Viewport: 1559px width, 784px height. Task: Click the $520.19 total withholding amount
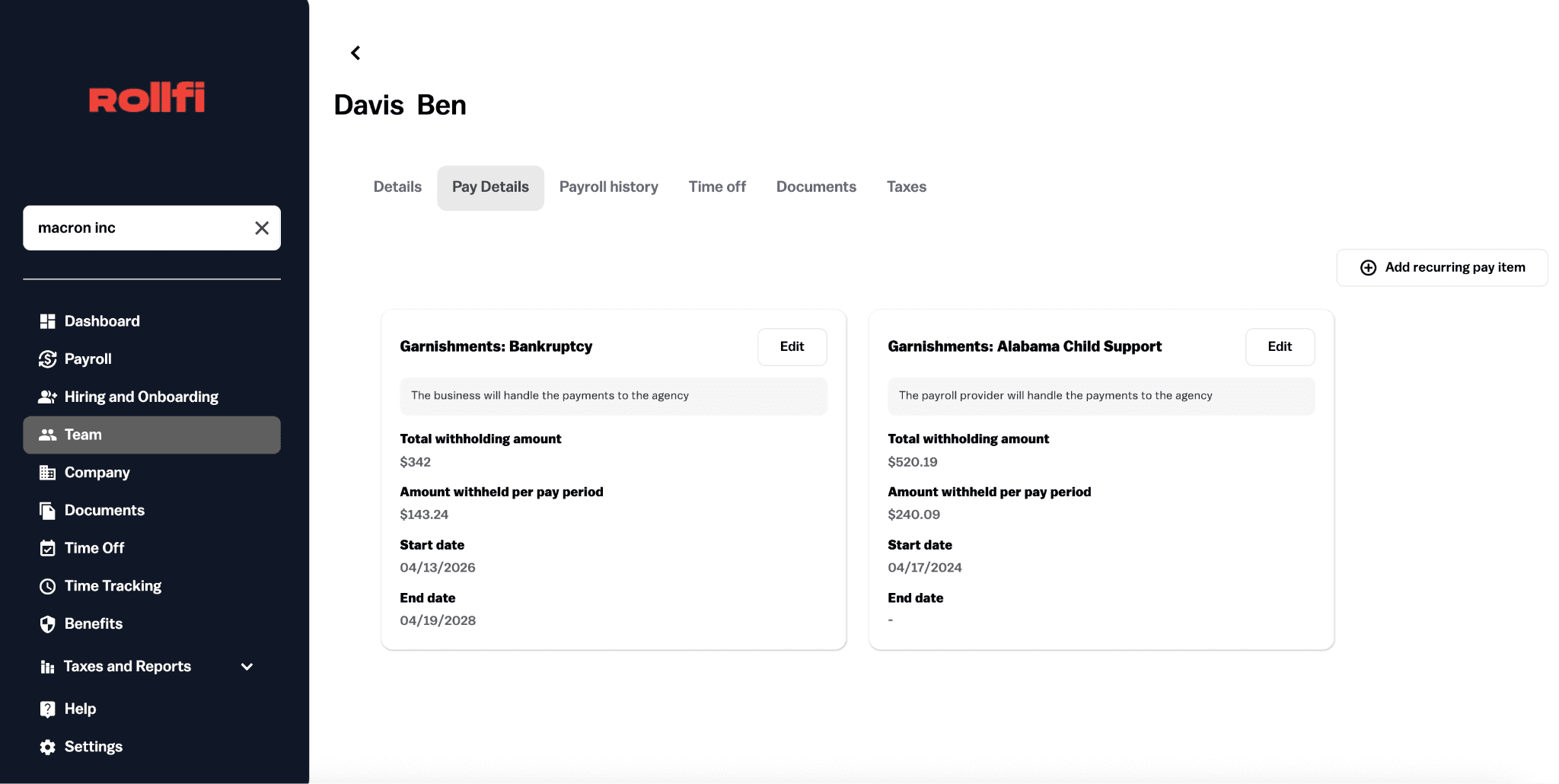(912, 462)
